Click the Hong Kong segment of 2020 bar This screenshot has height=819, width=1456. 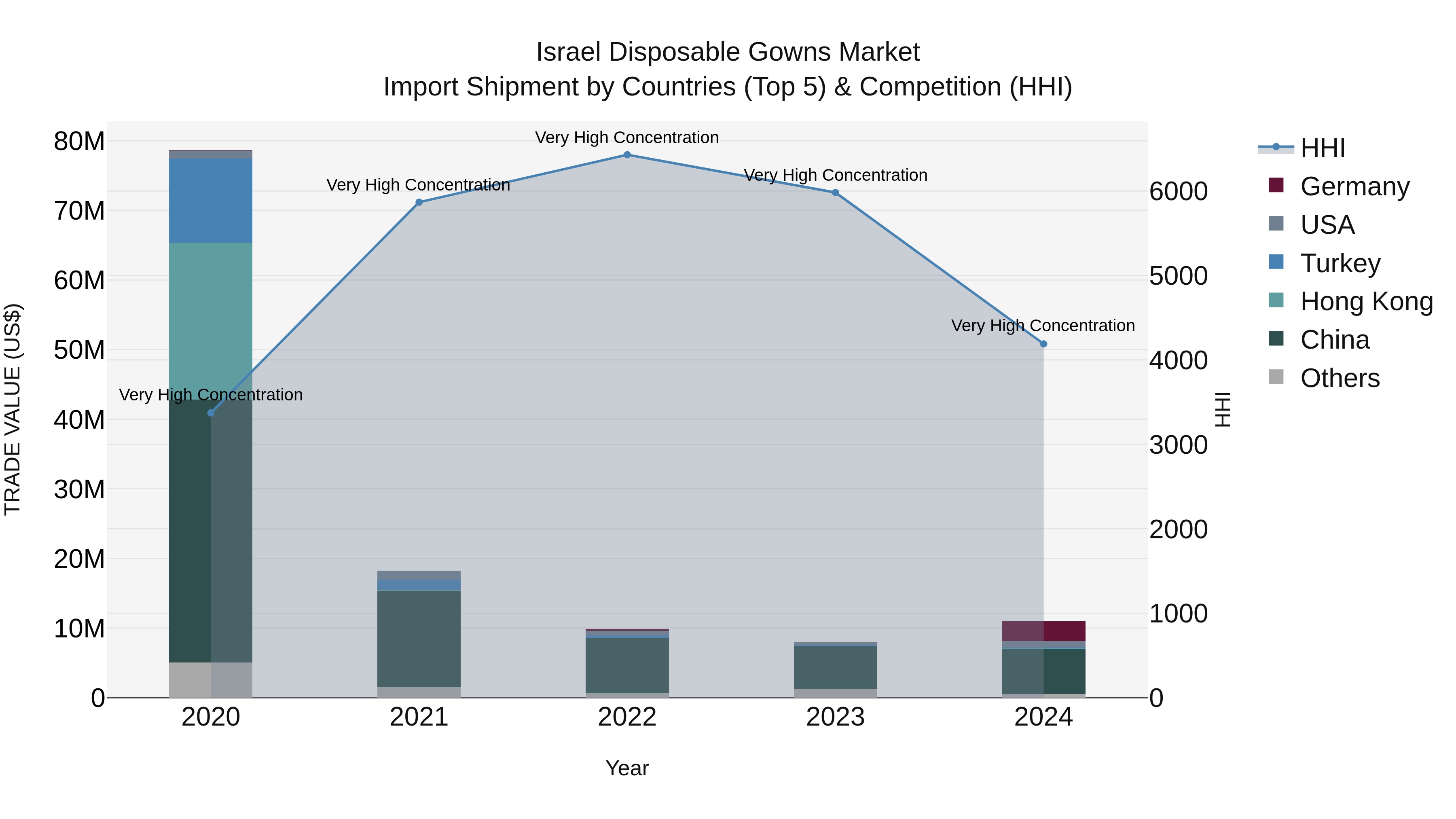(x=211, y=321)
